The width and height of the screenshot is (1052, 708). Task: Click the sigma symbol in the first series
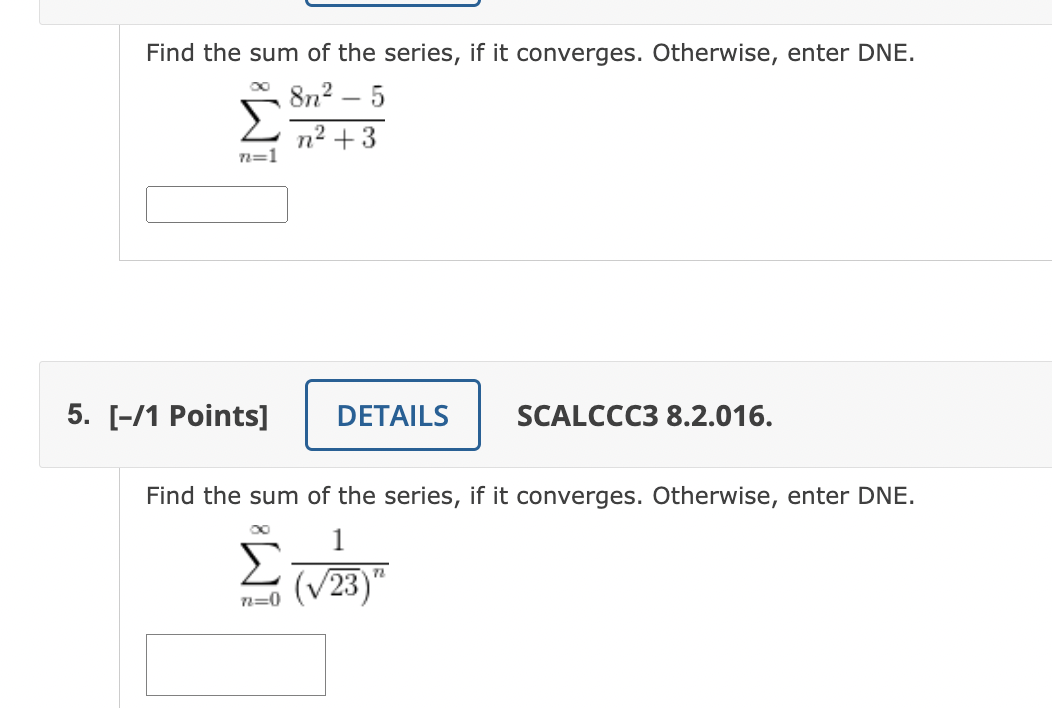[x=258, y=120]
